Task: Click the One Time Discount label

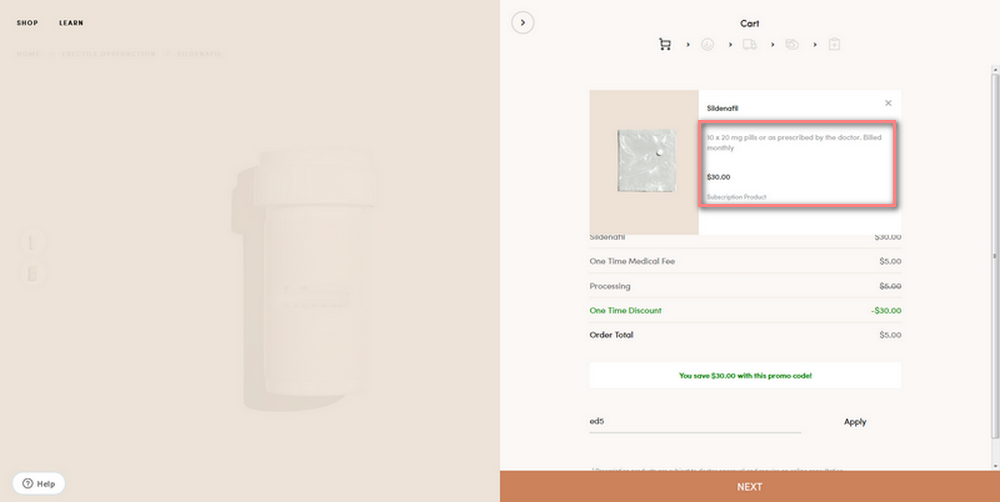Action: point(626,311)
